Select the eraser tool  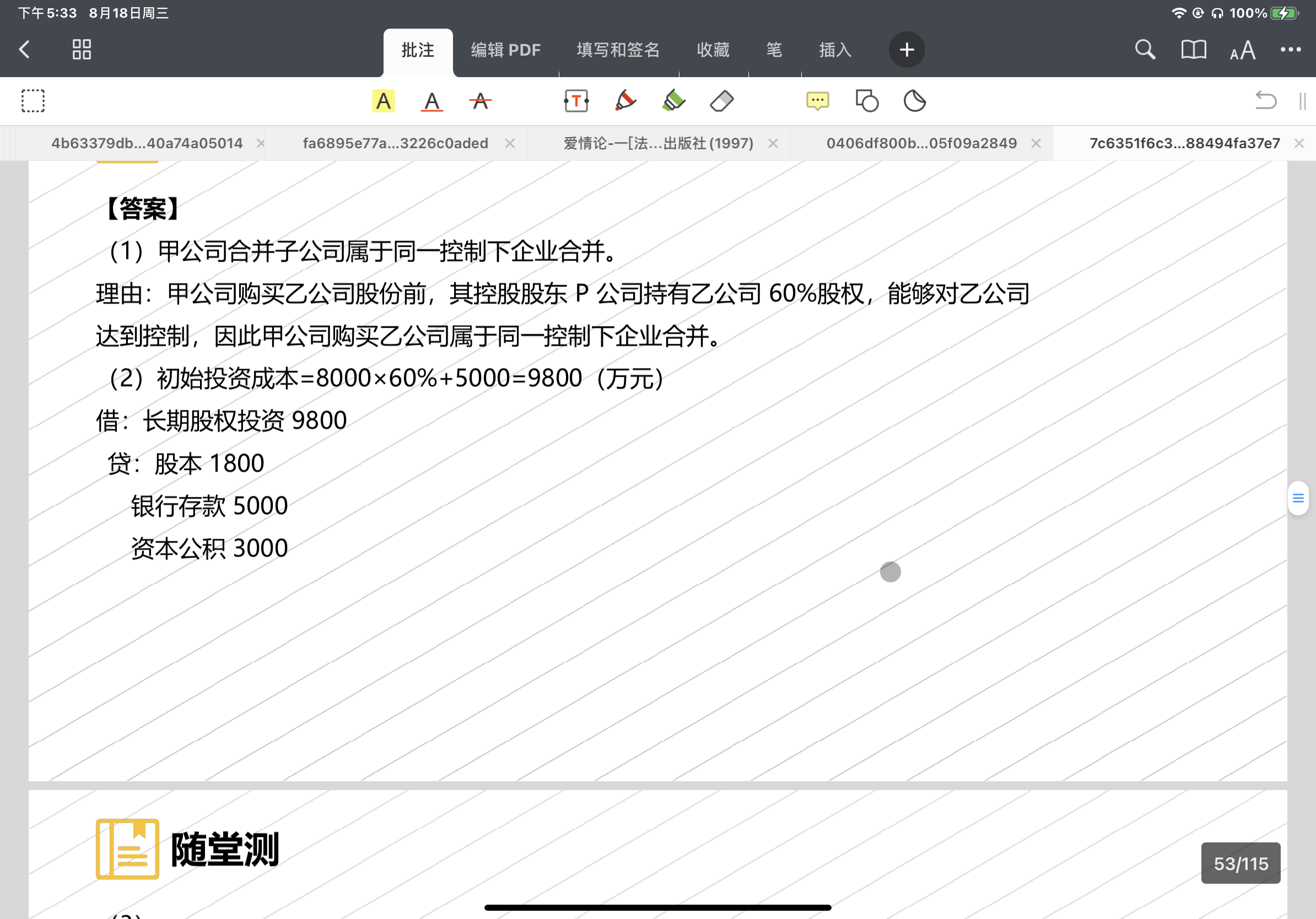(x=721, y=101)
